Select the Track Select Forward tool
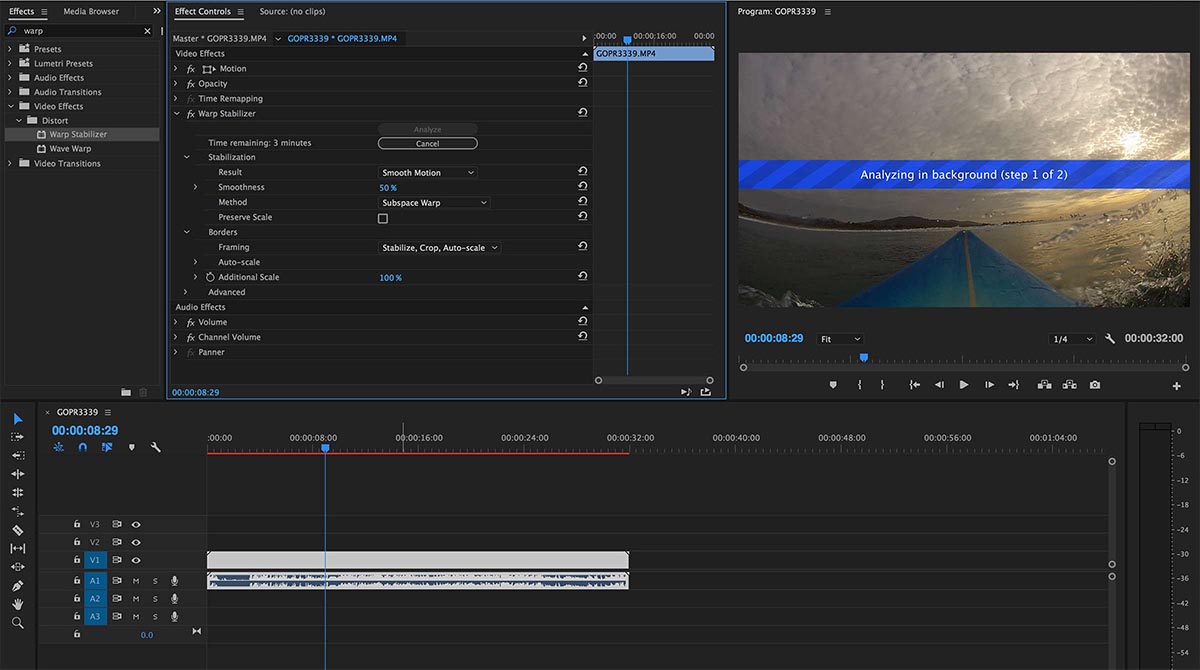The height and width of the screenshot is (670, 1200). 17,437
